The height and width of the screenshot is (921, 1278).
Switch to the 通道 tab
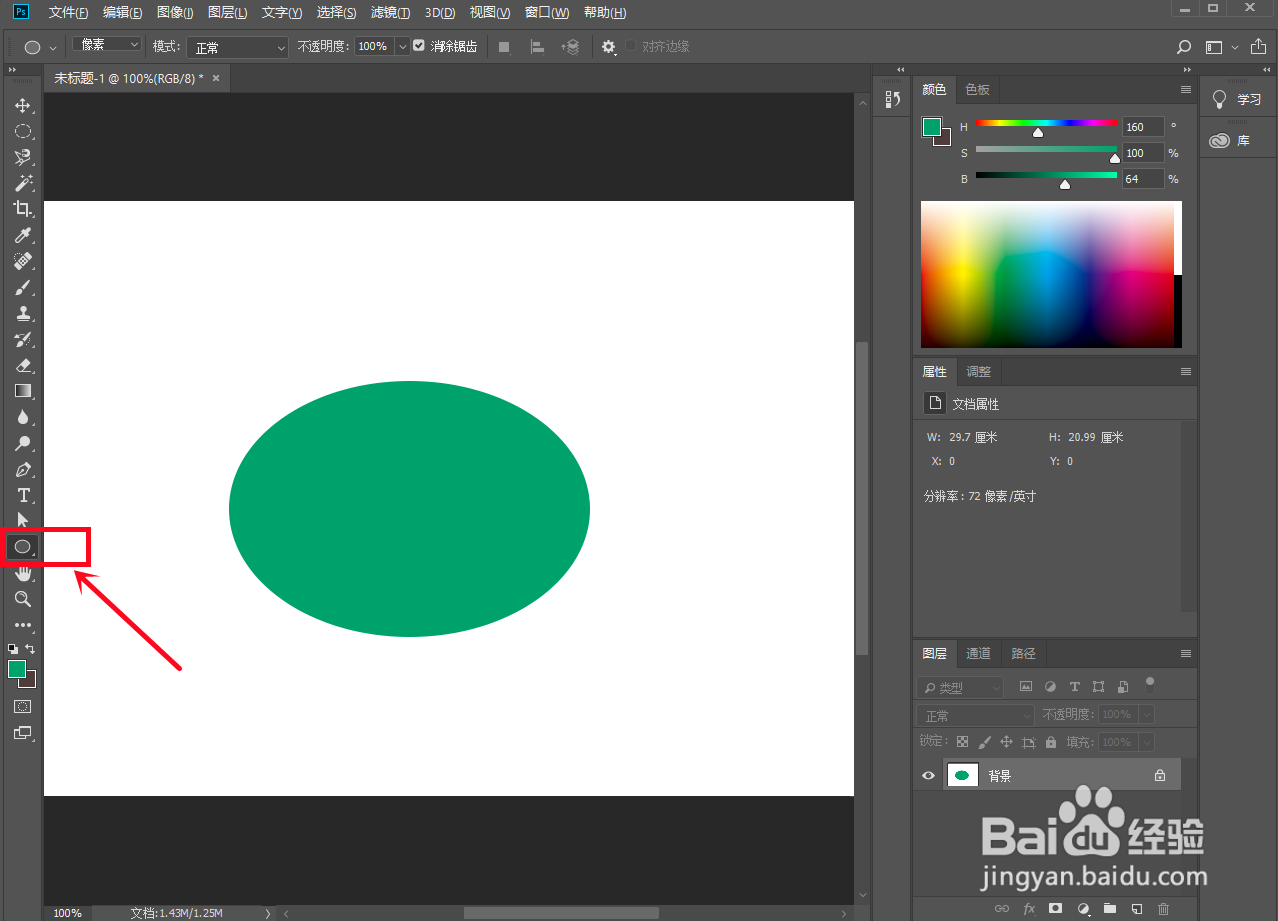pos(978,654)
